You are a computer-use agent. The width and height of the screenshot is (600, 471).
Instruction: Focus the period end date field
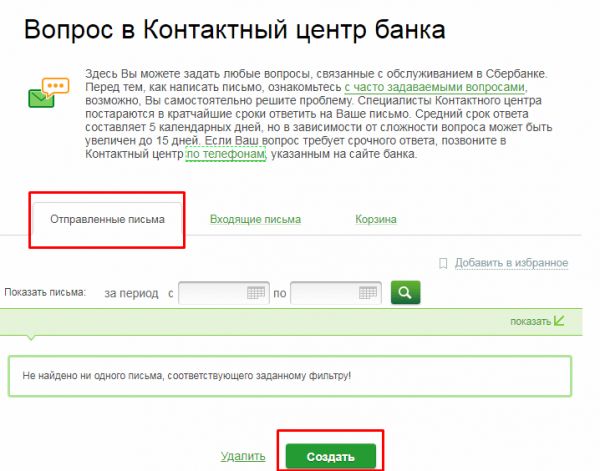pyautogui.click(x=336, y=293)
